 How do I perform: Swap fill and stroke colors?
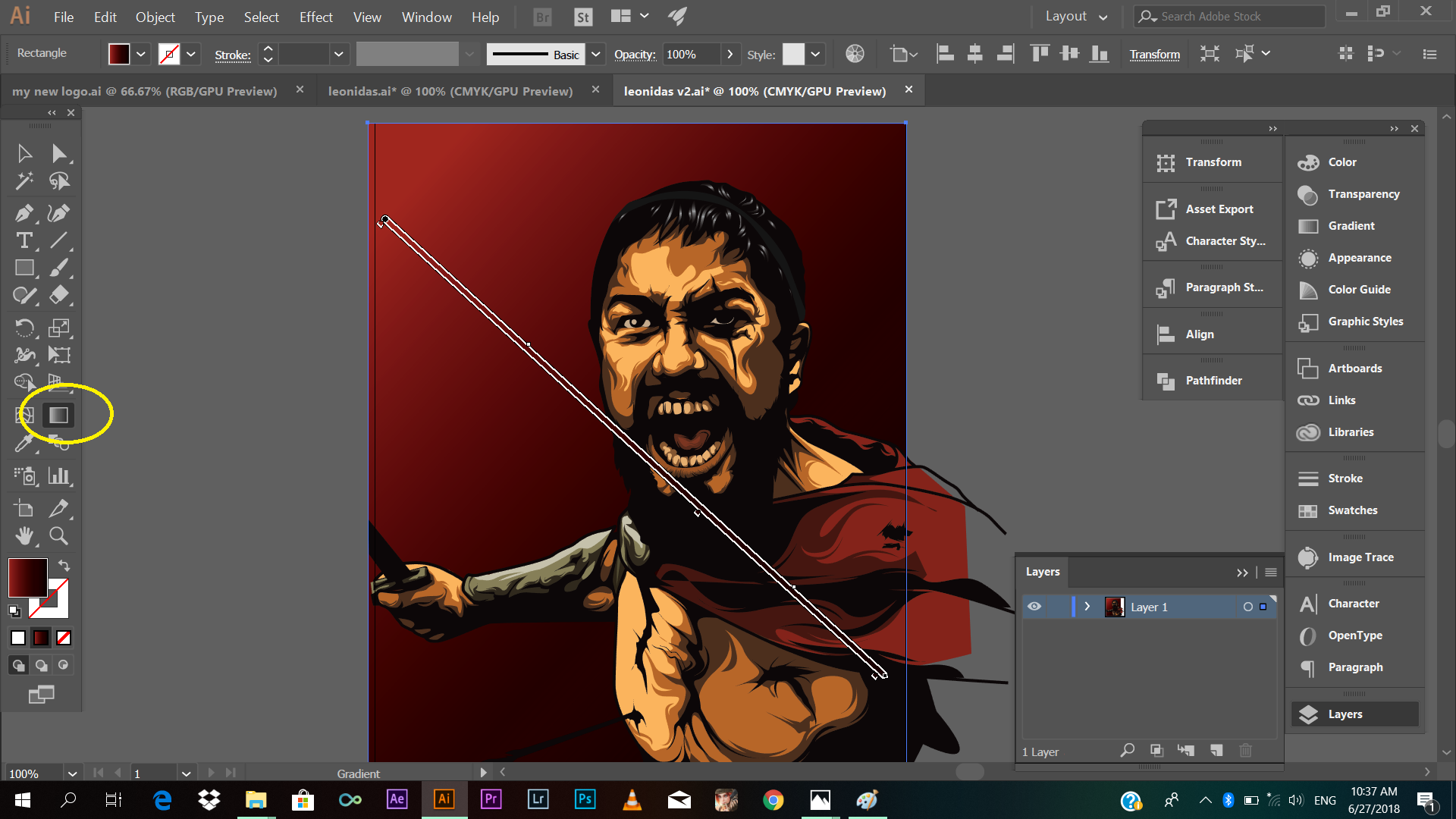coord(64,566)
